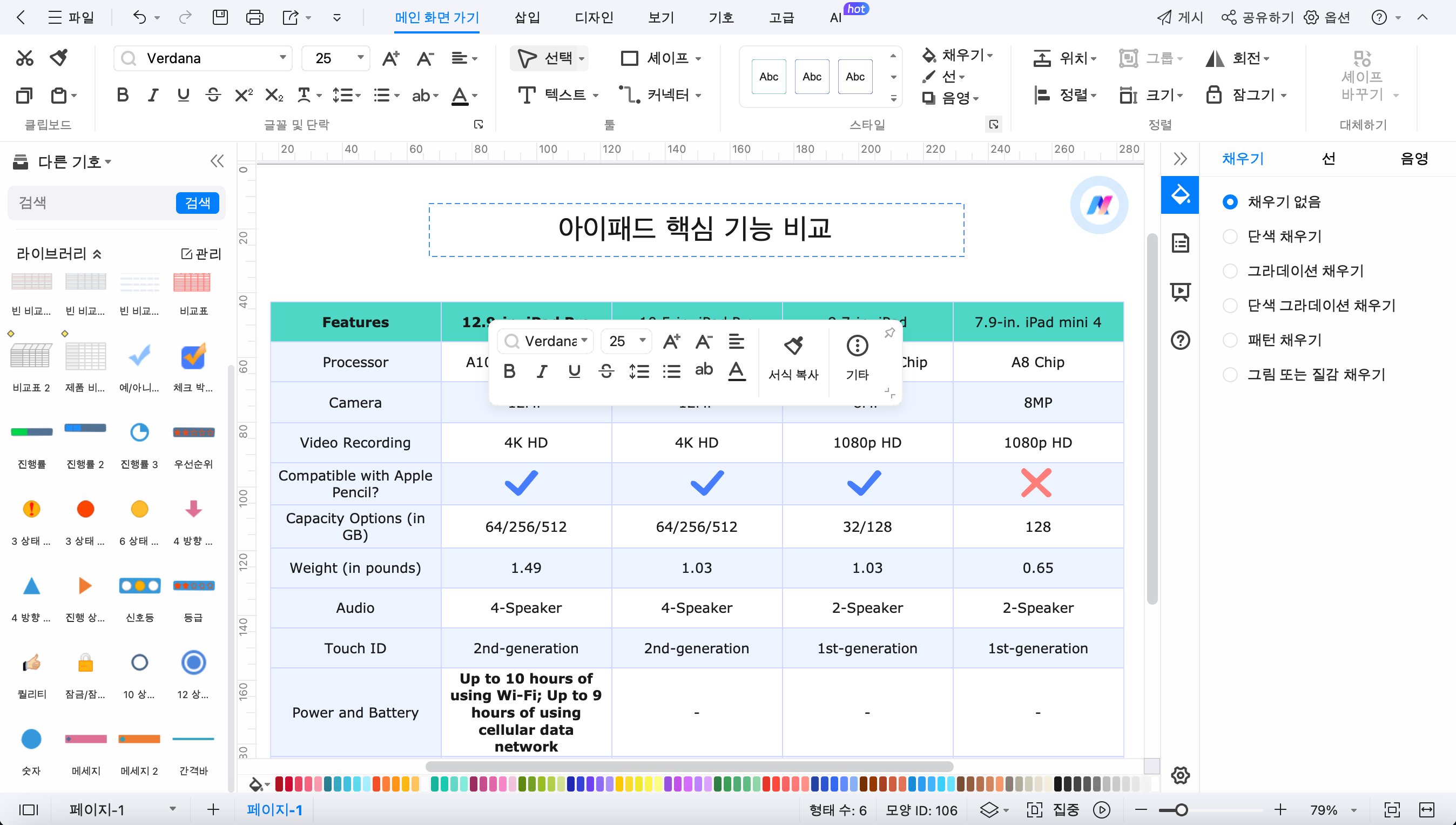Click the zoom slider handle in the status bar
Screen dimensions: 1456x825
1181,810
